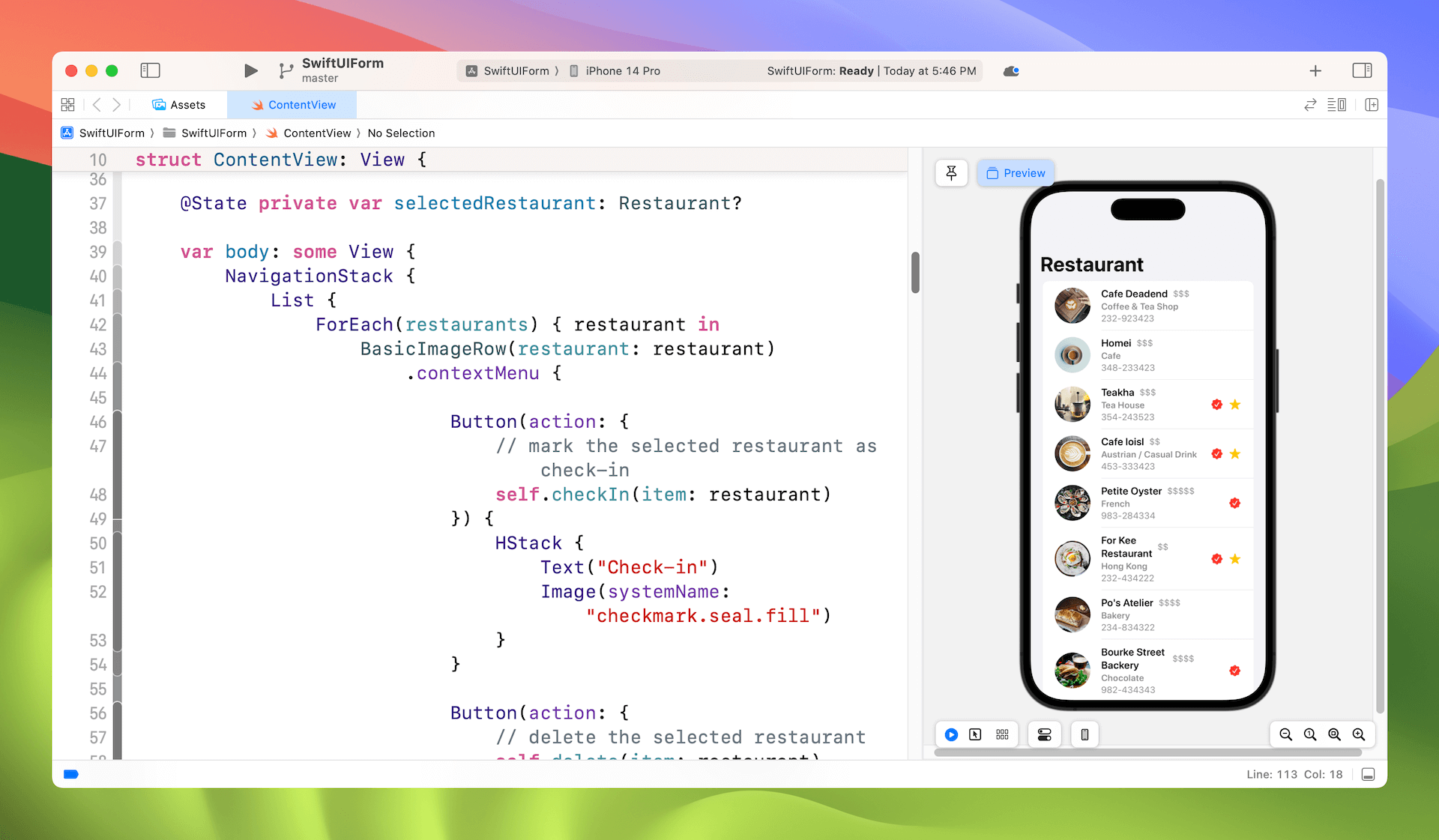Click the Cafe Deadend restaurant thumbnail

(1072, 306)
